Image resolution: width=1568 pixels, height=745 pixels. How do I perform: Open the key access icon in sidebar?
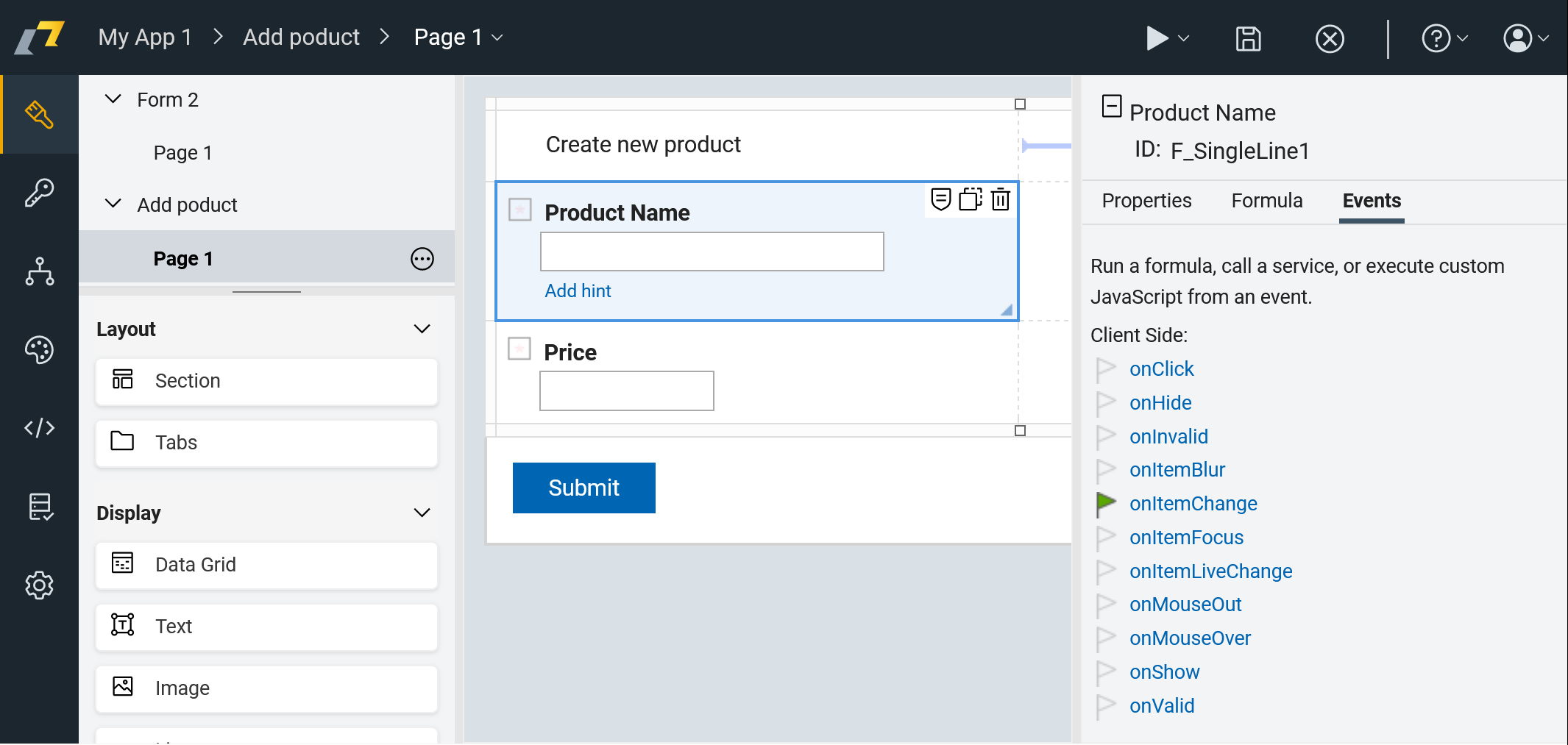[x=39, y=193]
